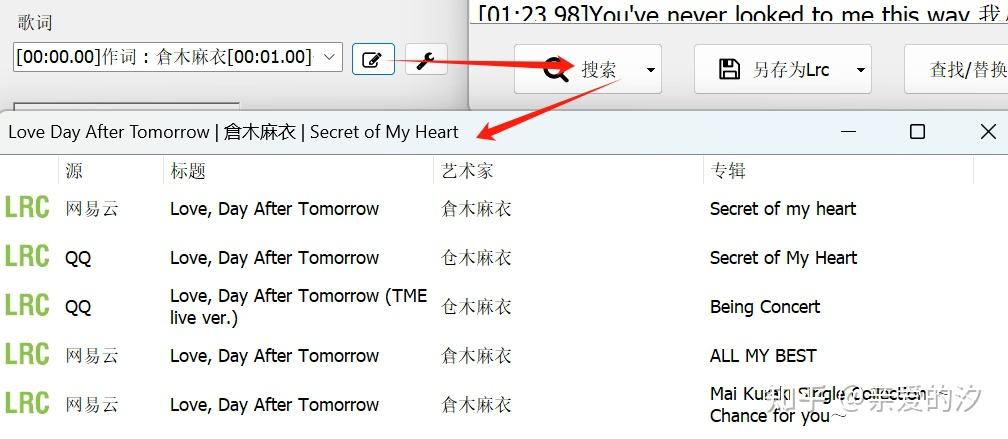
Task: Open the lyrics edit pencil icon
Action: (x=373, y=60)
